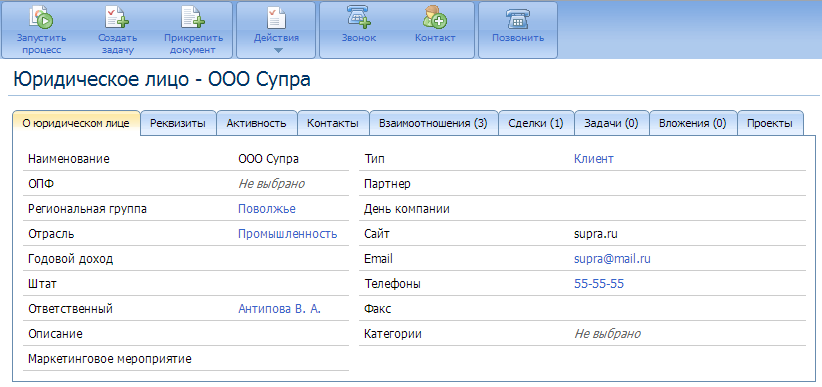Click the Поволжье regional group link
The width and height of the screenshot is (822, 387).
pos(267,209)
